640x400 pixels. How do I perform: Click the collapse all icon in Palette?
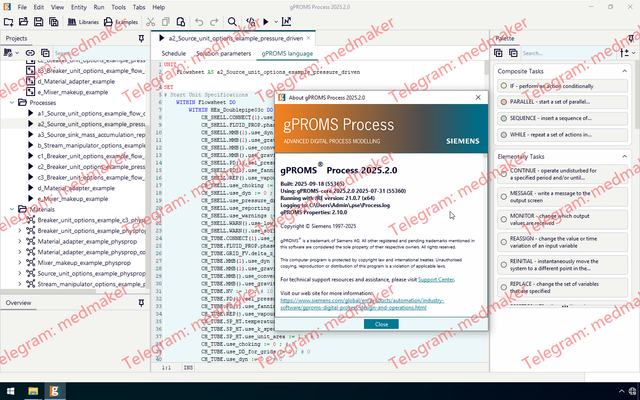pos(513,53)
